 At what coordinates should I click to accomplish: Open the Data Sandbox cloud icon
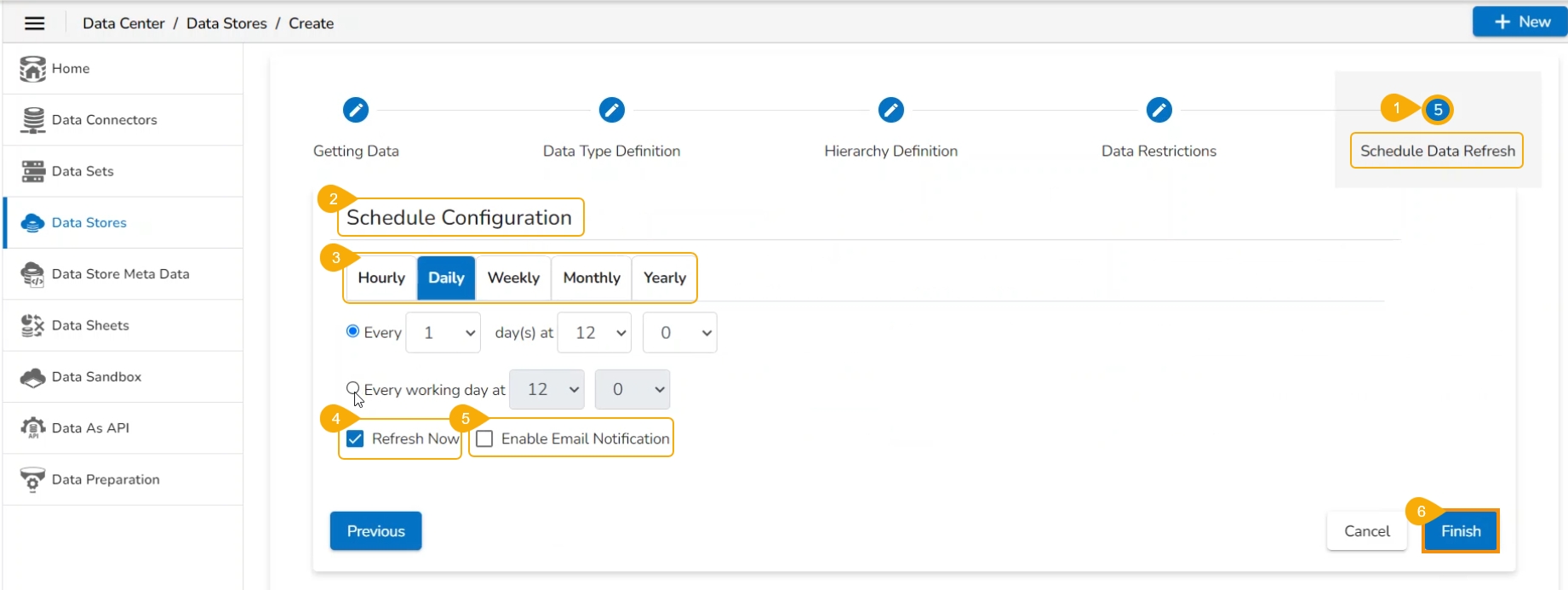point(33,377)
